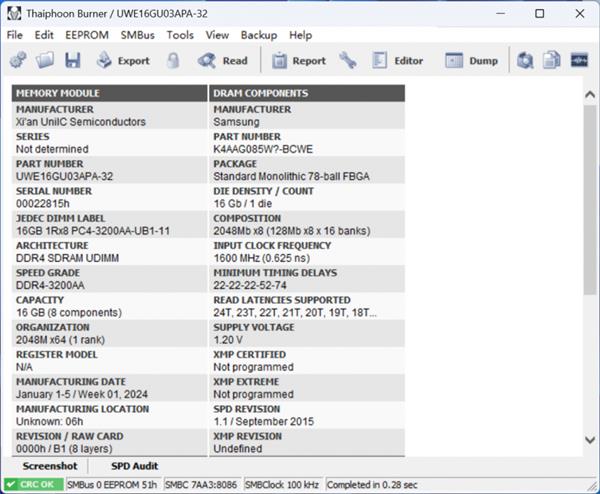
Task: Click the magnifier chip search icon
Action: [x=525, y=60]
